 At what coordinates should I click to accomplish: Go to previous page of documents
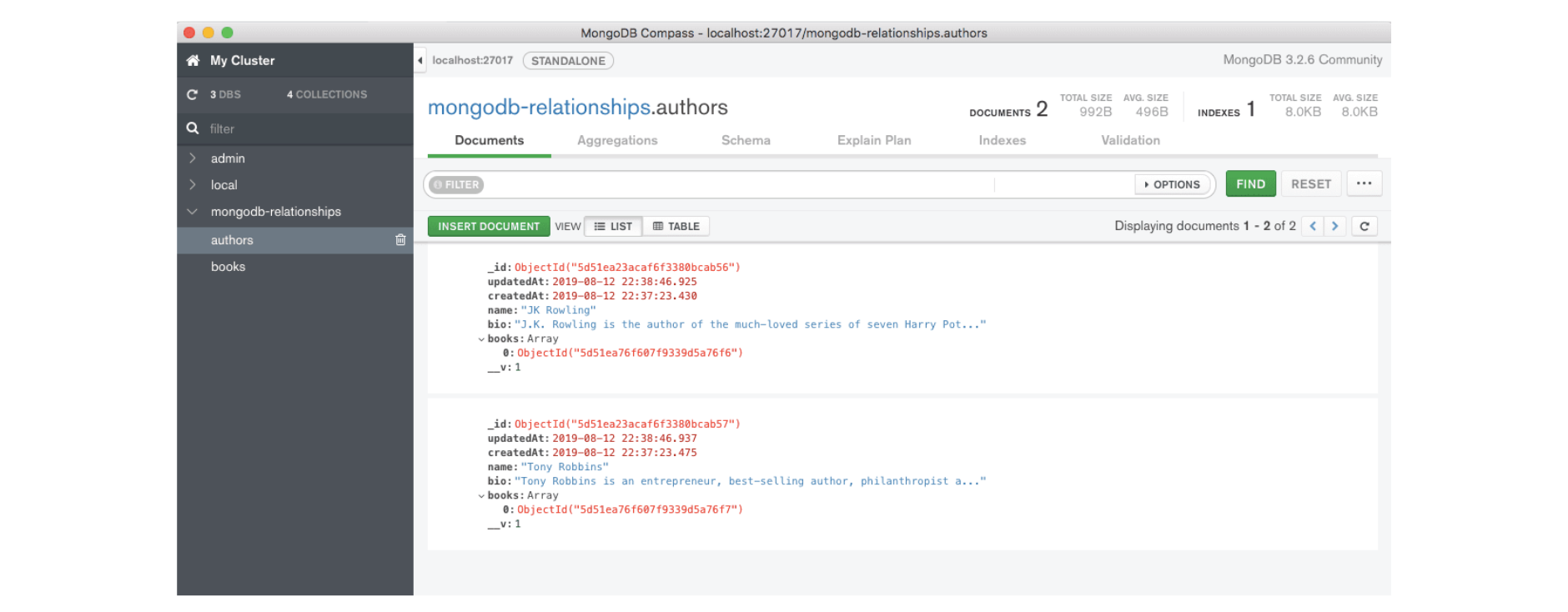(x=1313, y=226)
